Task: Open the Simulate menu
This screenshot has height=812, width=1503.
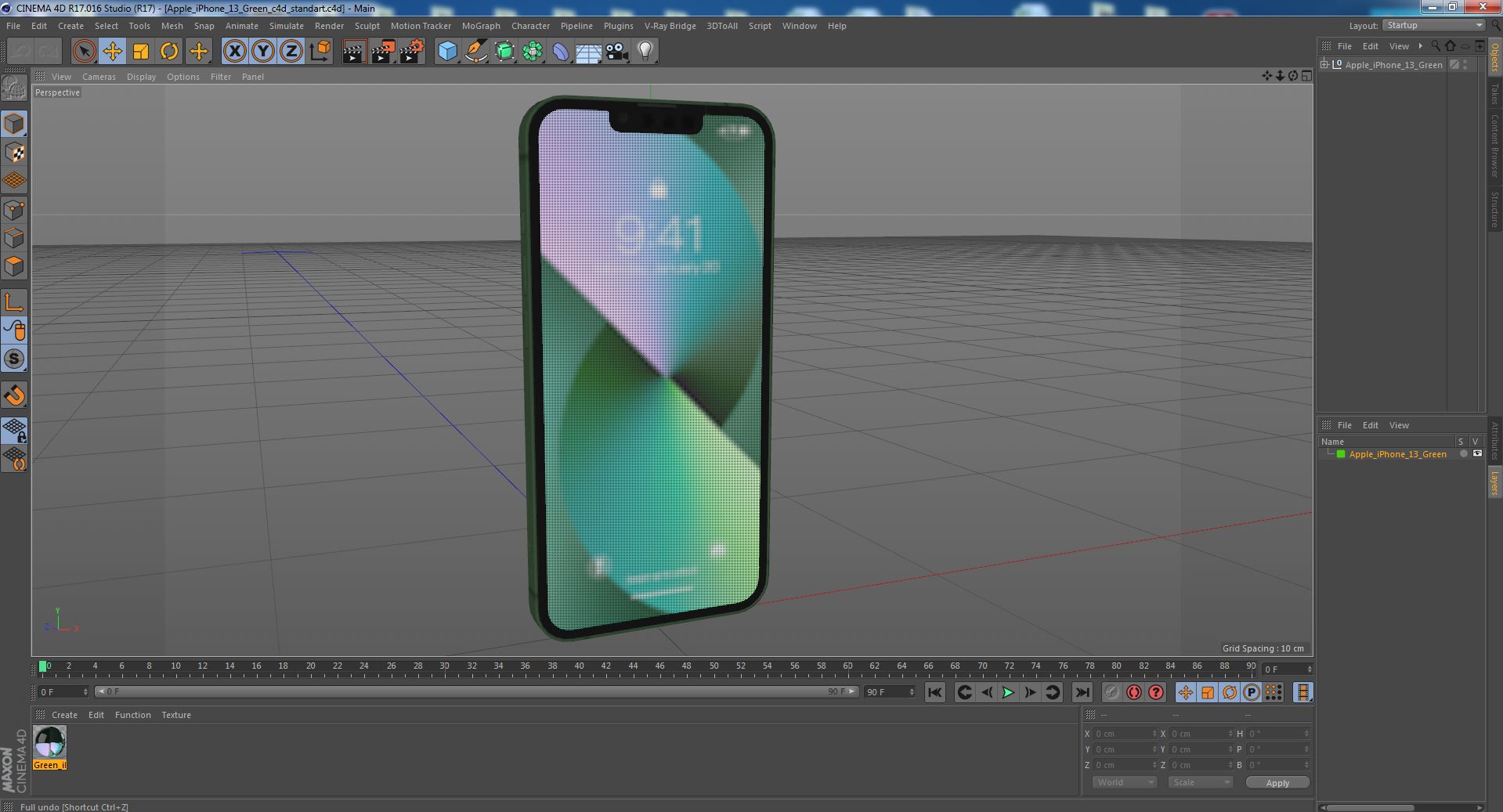Action: tap(287, 26)
